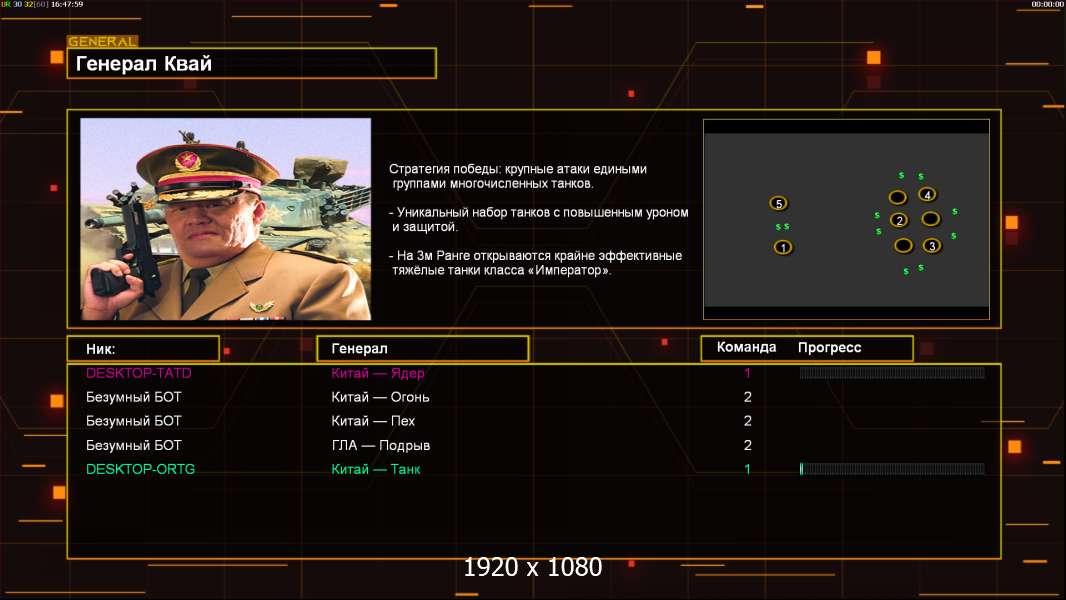
Task: Click the "Команда" column header
Action: [746, 348]
